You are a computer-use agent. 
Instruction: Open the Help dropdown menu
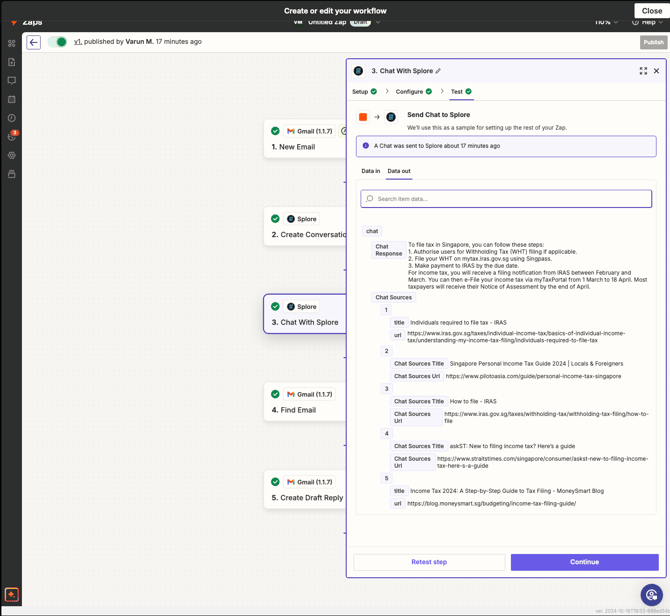647,22
